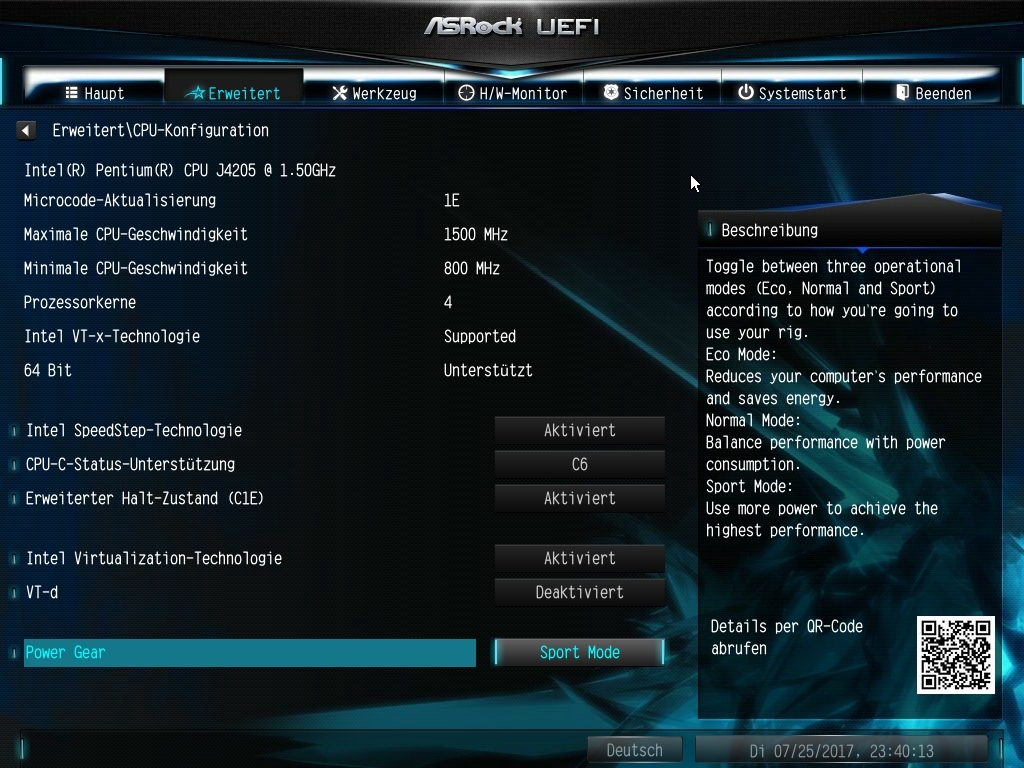The width and height of the screenshot is (1024, 768).
Task: Click the wrench icon on the Werkzeug tab
Action: coord(340,93)
